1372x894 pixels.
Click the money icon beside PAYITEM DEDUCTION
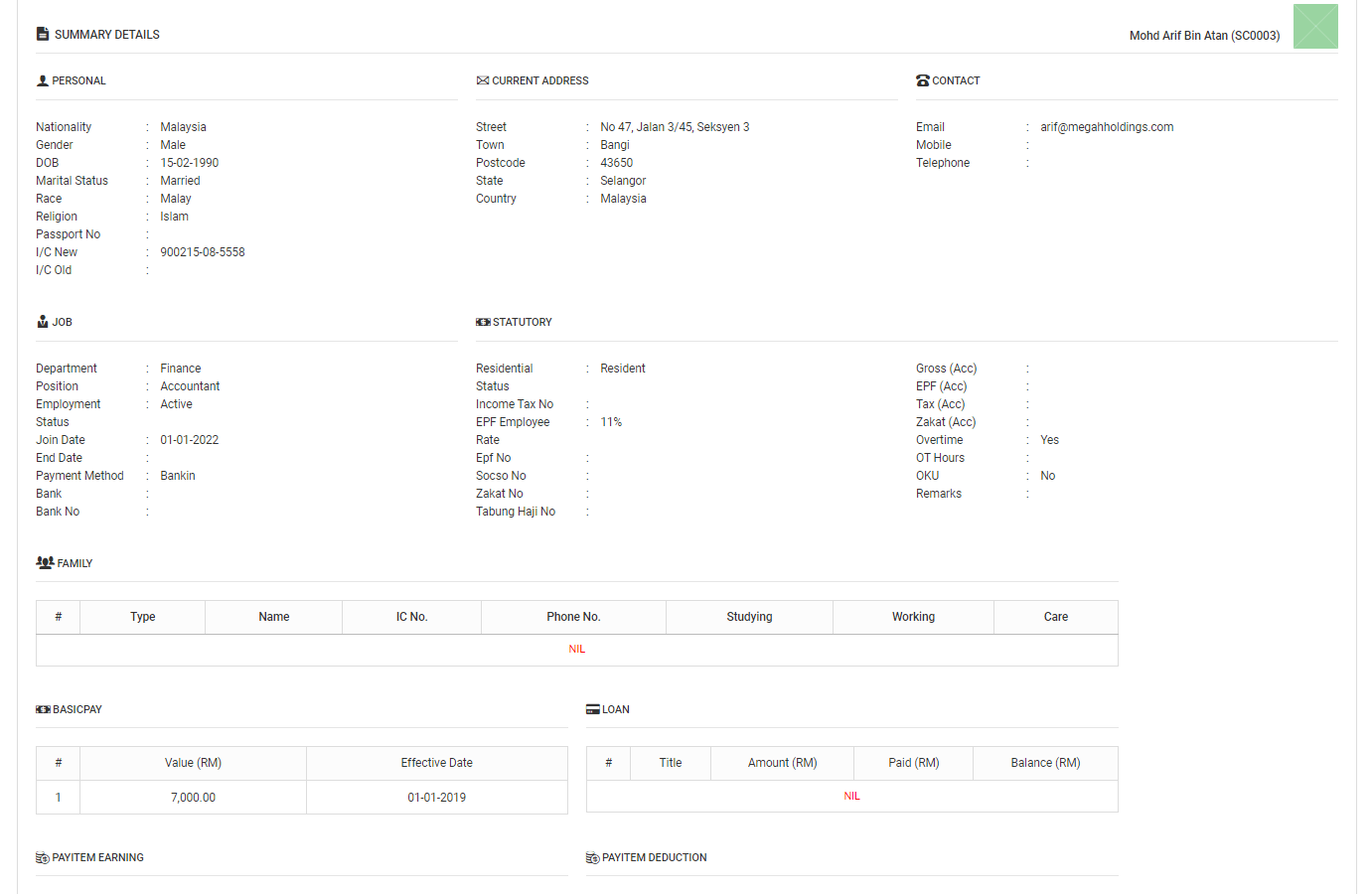tap(594, 856)
